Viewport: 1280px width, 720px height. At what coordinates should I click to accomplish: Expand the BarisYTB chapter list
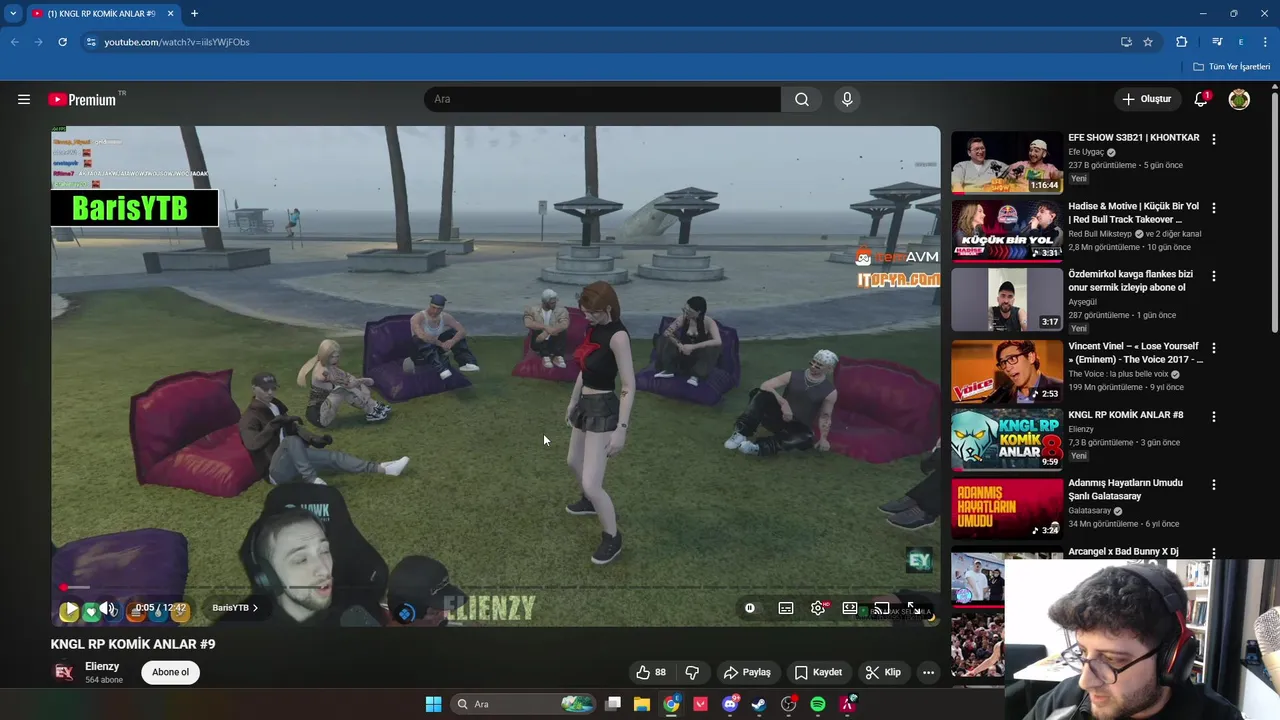pos(235,608)
